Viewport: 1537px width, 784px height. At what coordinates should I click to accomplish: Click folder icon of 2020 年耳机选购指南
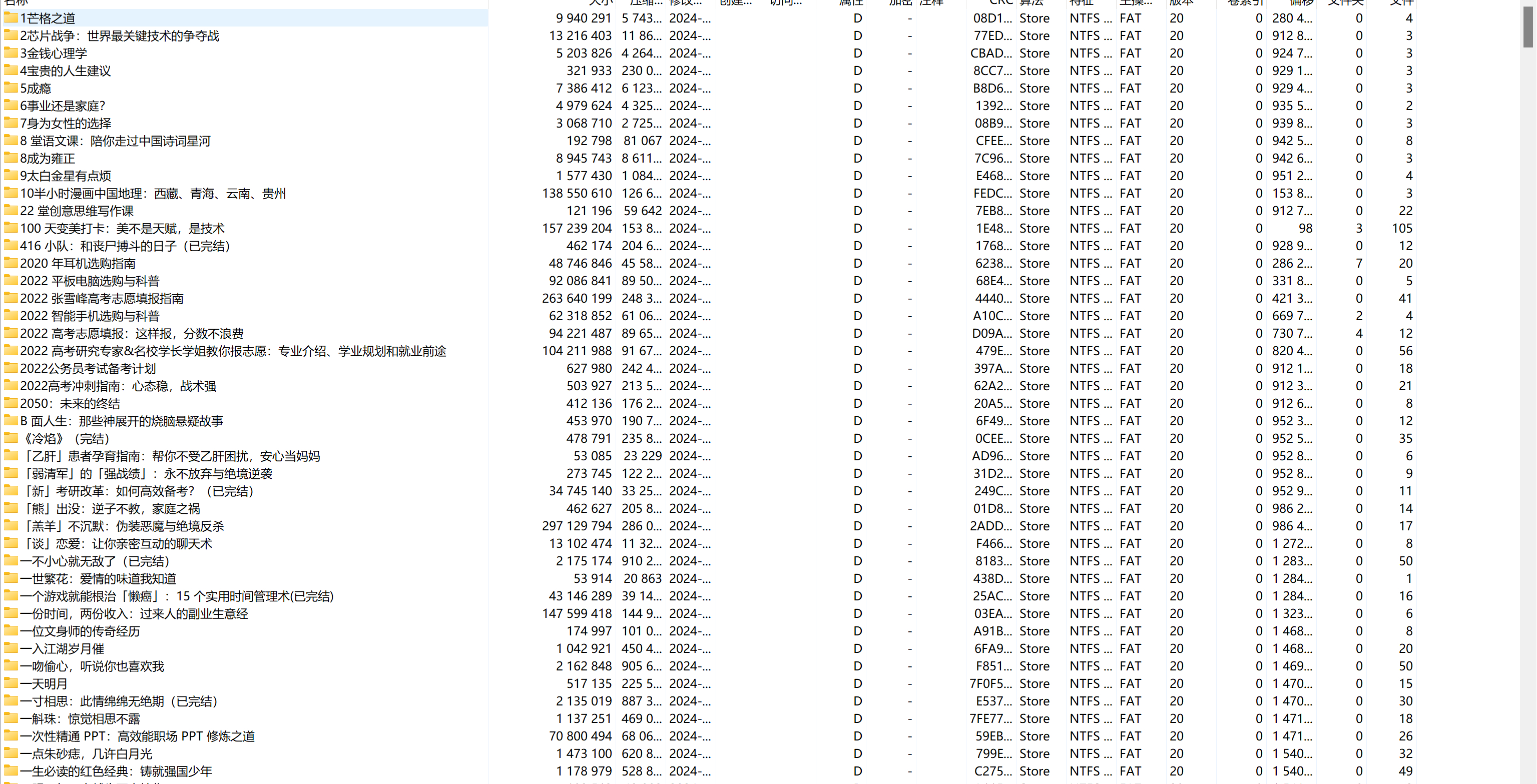point(10,263)
